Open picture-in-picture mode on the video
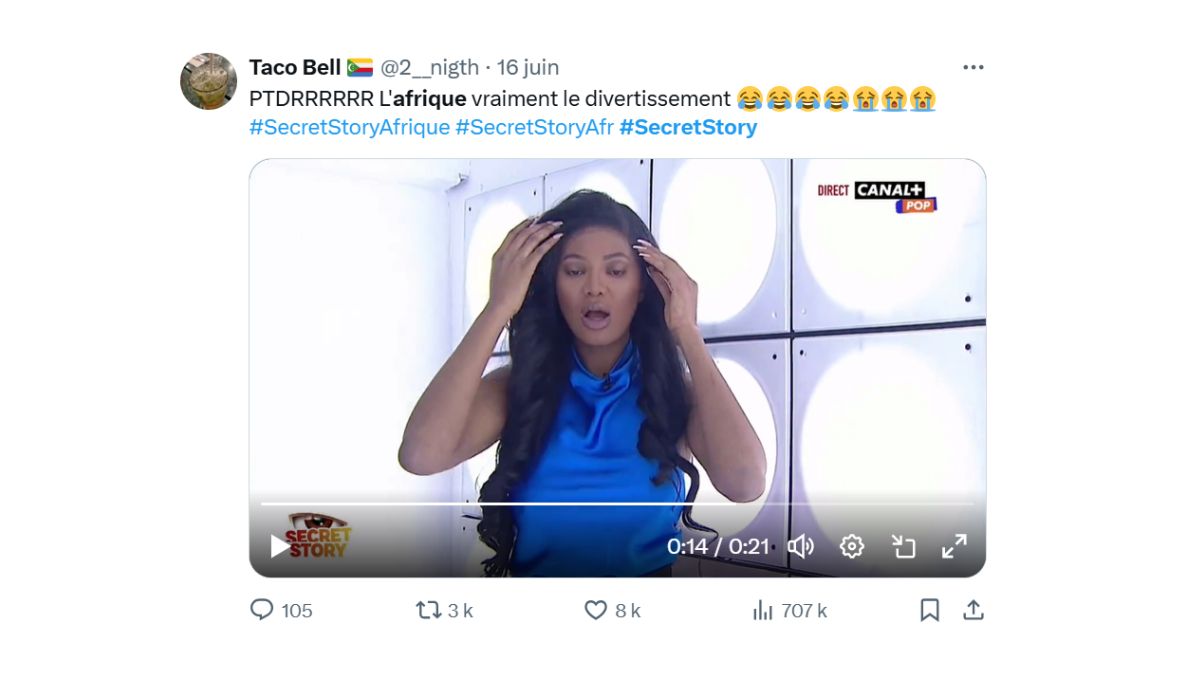The width and height of the screenshot is (1200, 675). tap(904, 545)
